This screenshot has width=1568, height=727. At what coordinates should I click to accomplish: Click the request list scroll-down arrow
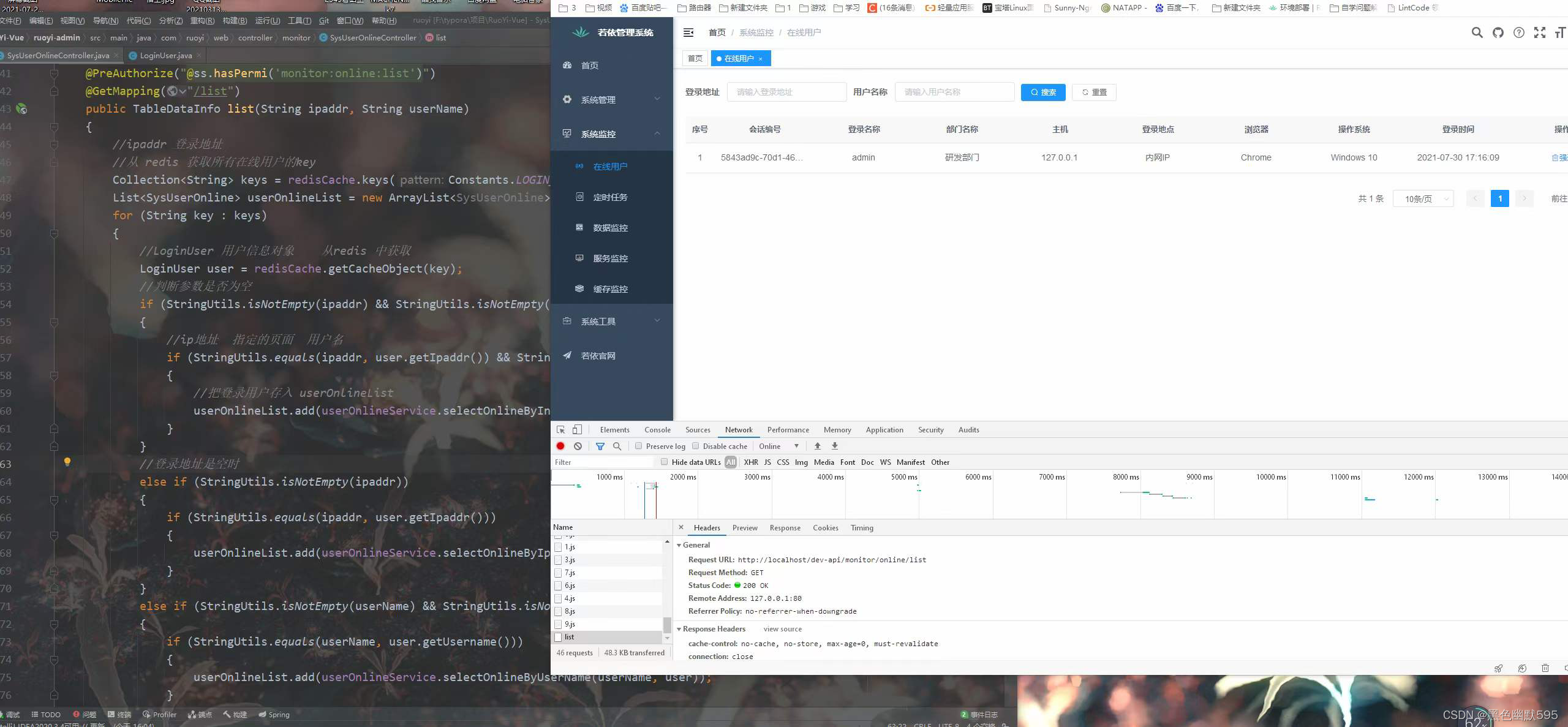point(667,638)
